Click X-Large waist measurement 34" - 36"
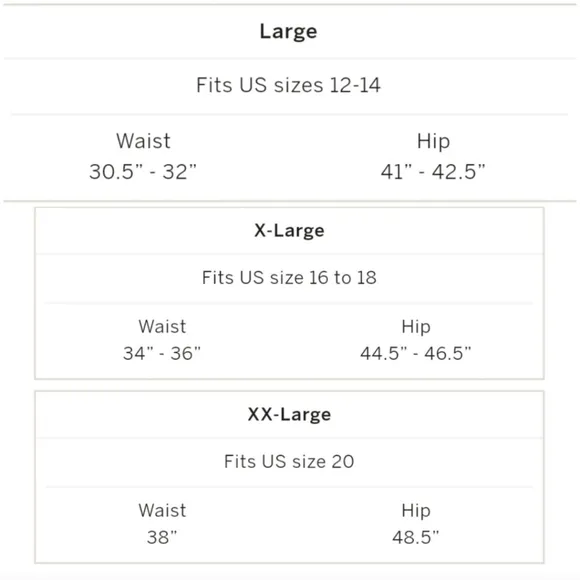The height and width of the screenshot is (580, 580). click(x=162, y=353)
